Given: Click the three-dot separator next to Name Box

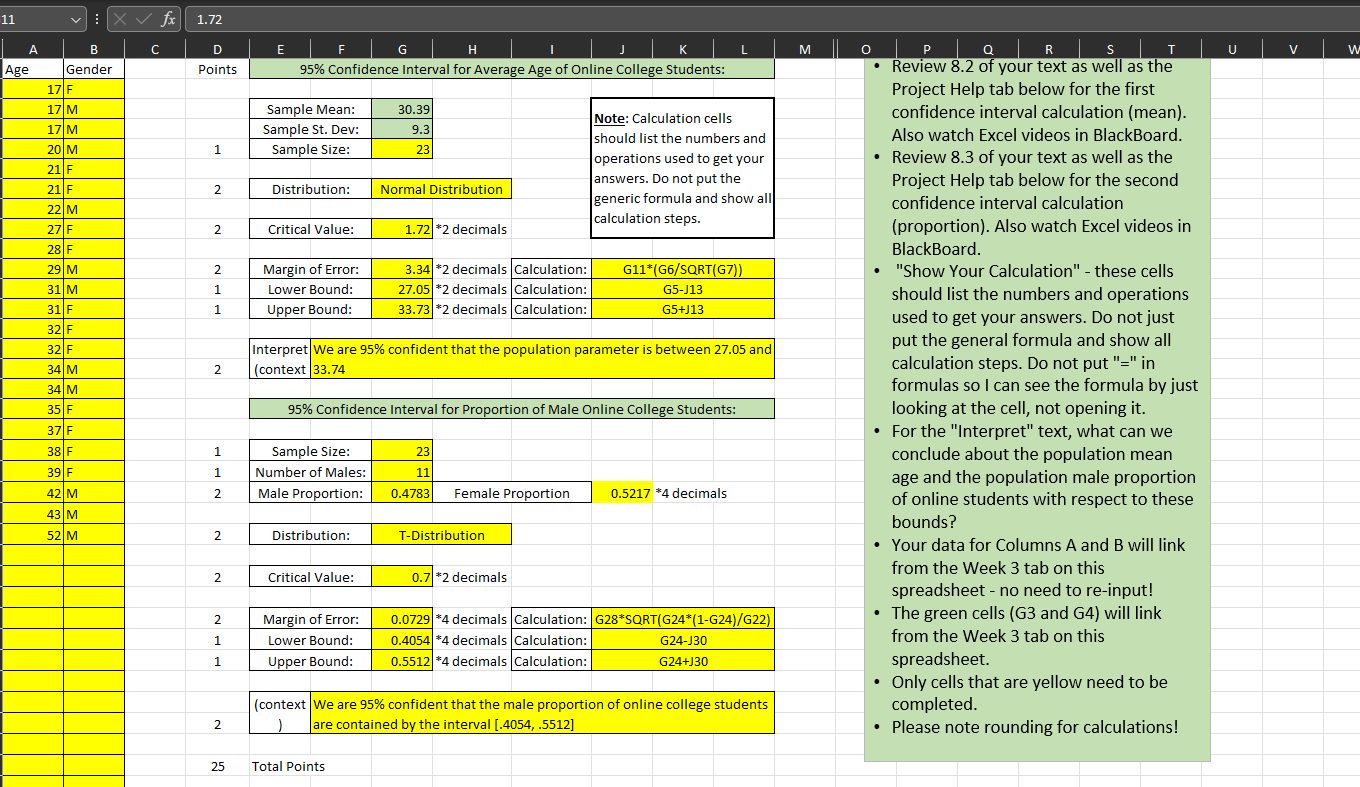Looking at the screenshot, I should pyautogui.click(x=95, y=18).
